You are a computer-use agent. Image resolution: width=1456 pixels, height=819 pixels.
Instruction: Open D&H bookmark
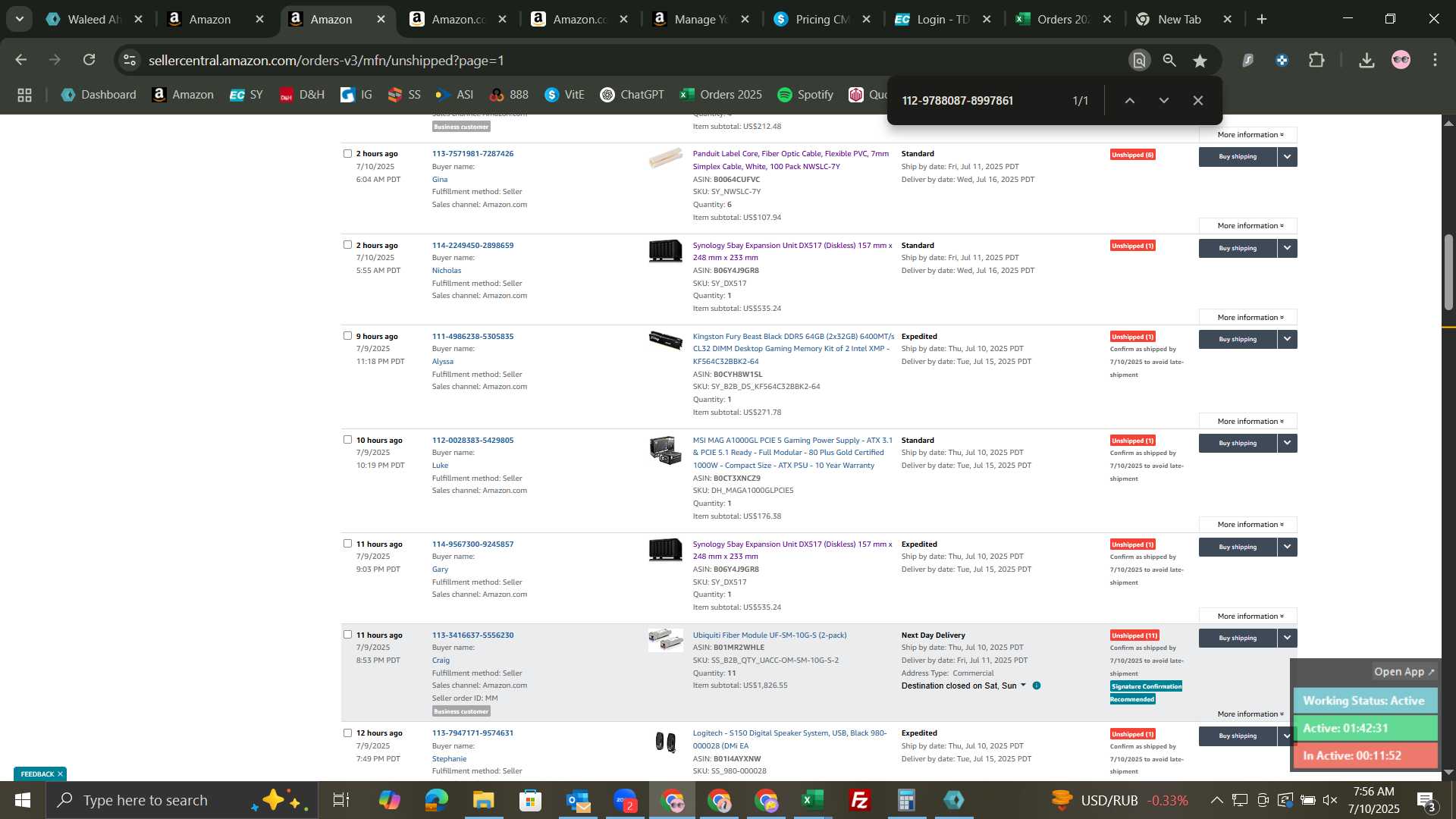302,95
